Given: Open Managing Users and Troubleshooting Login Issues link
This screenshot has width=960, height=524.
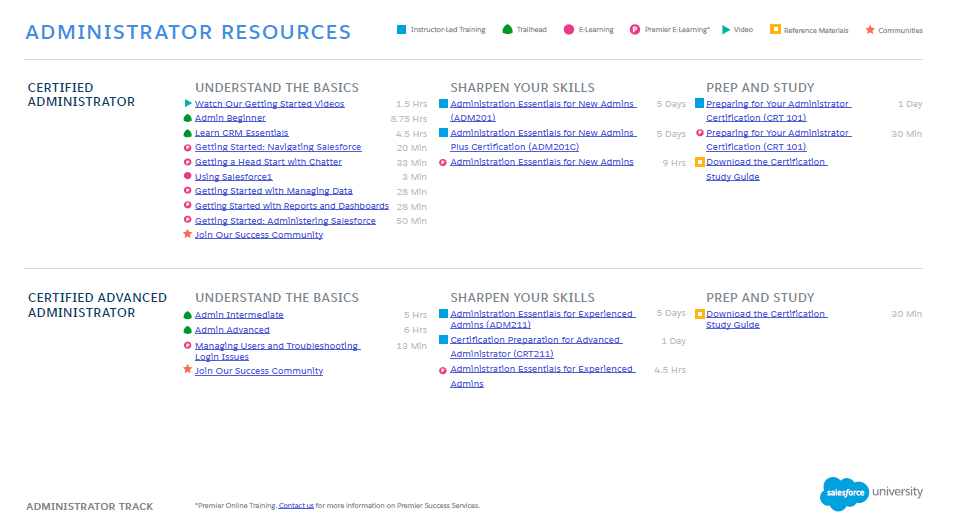Looking at the screenshot, I should click(x=277, y=351).
